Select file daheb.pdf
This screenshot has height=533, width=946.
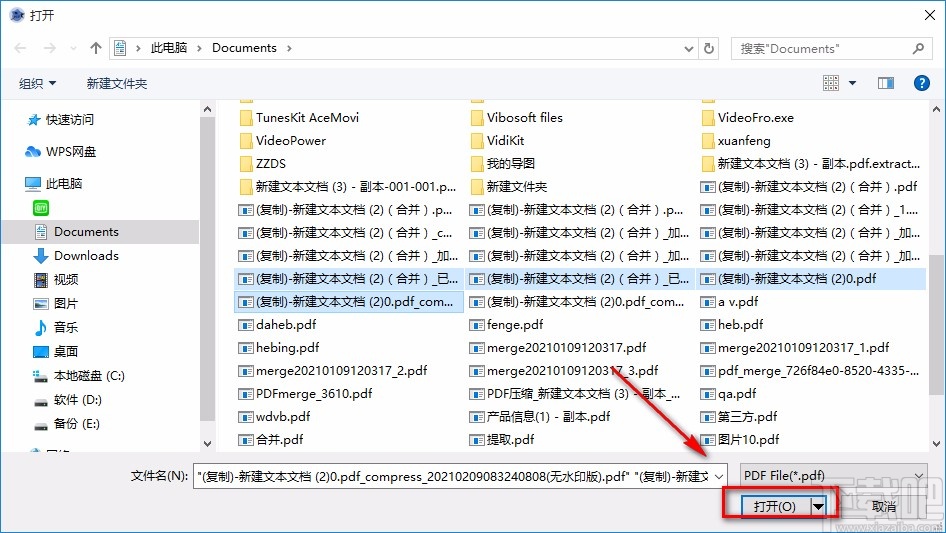coord(278,325)
